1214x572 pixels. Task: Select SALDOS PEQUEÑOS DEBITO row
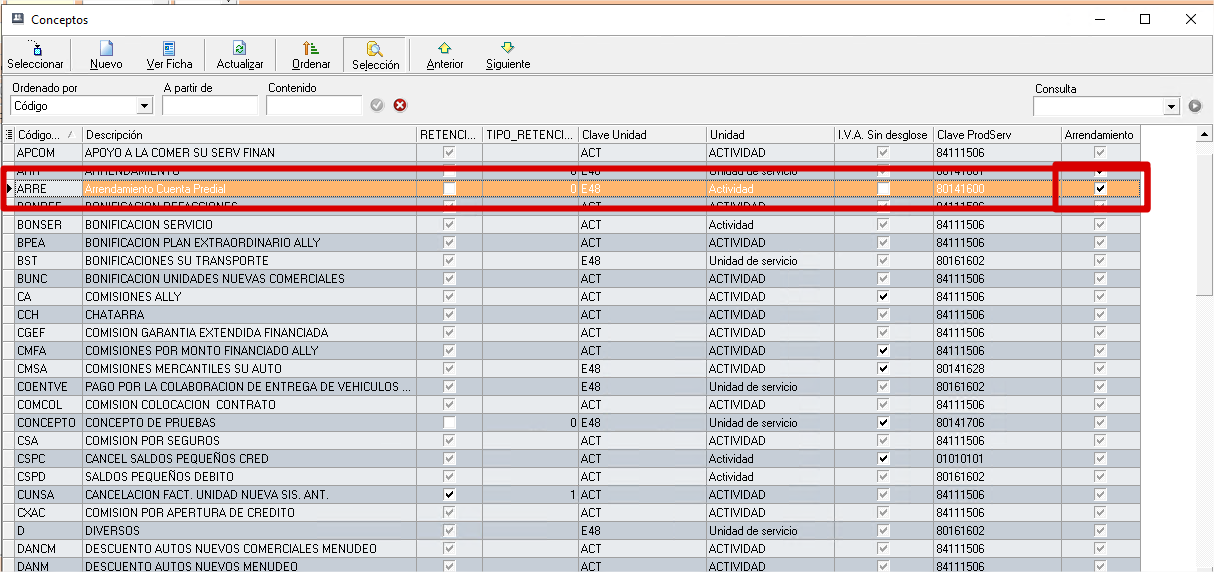(x=572, y=476)
